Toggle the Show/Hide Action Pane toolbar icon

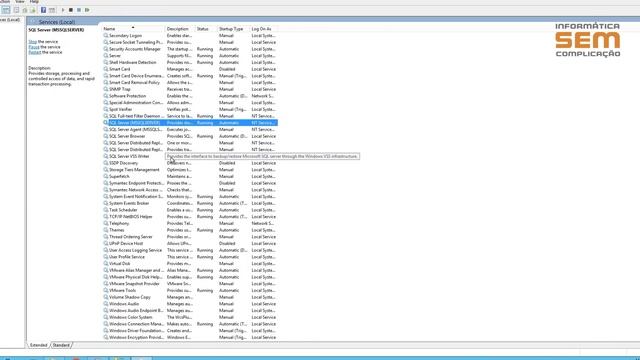point(52,10)
